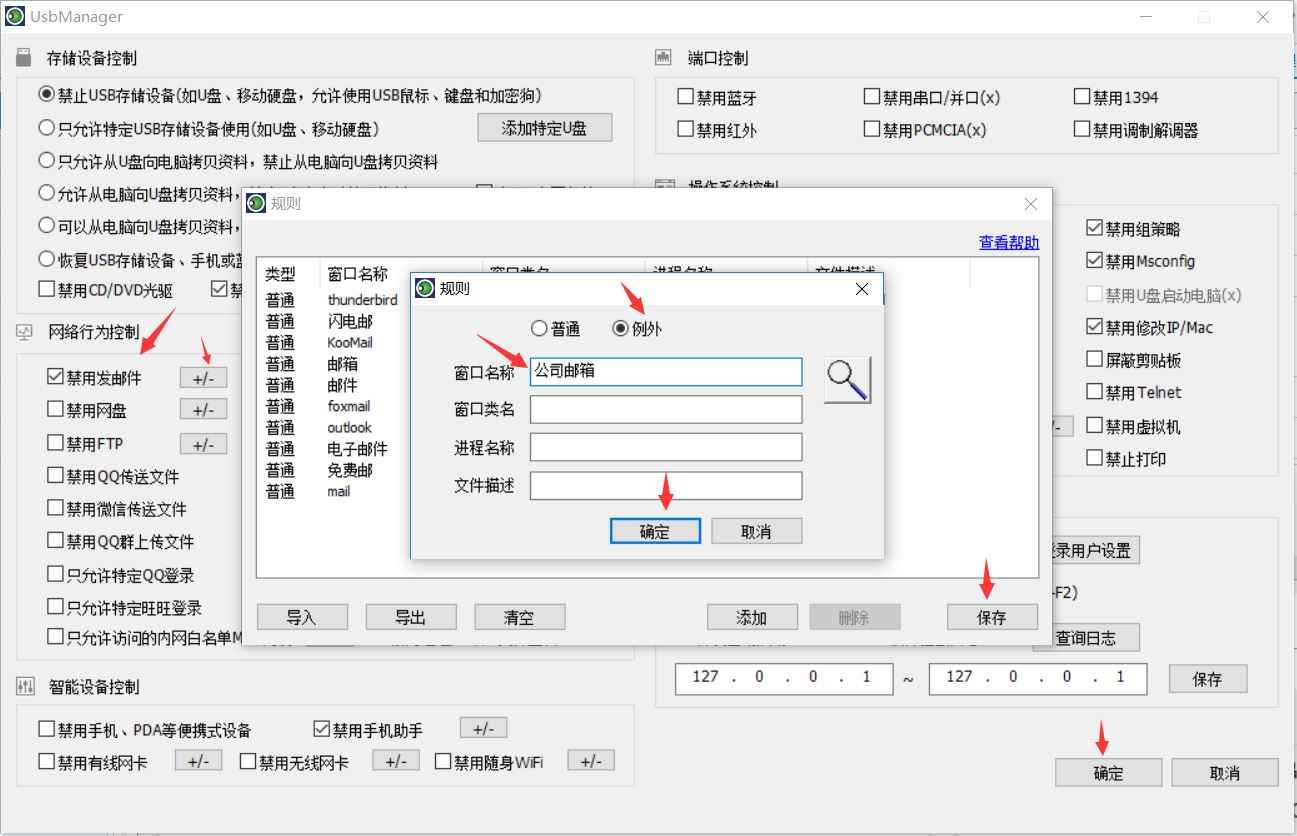
Task: Select 只允许从U盘向电脑拷贝资料 radio option
Action: pyautogui.click(x=46, y=161)
